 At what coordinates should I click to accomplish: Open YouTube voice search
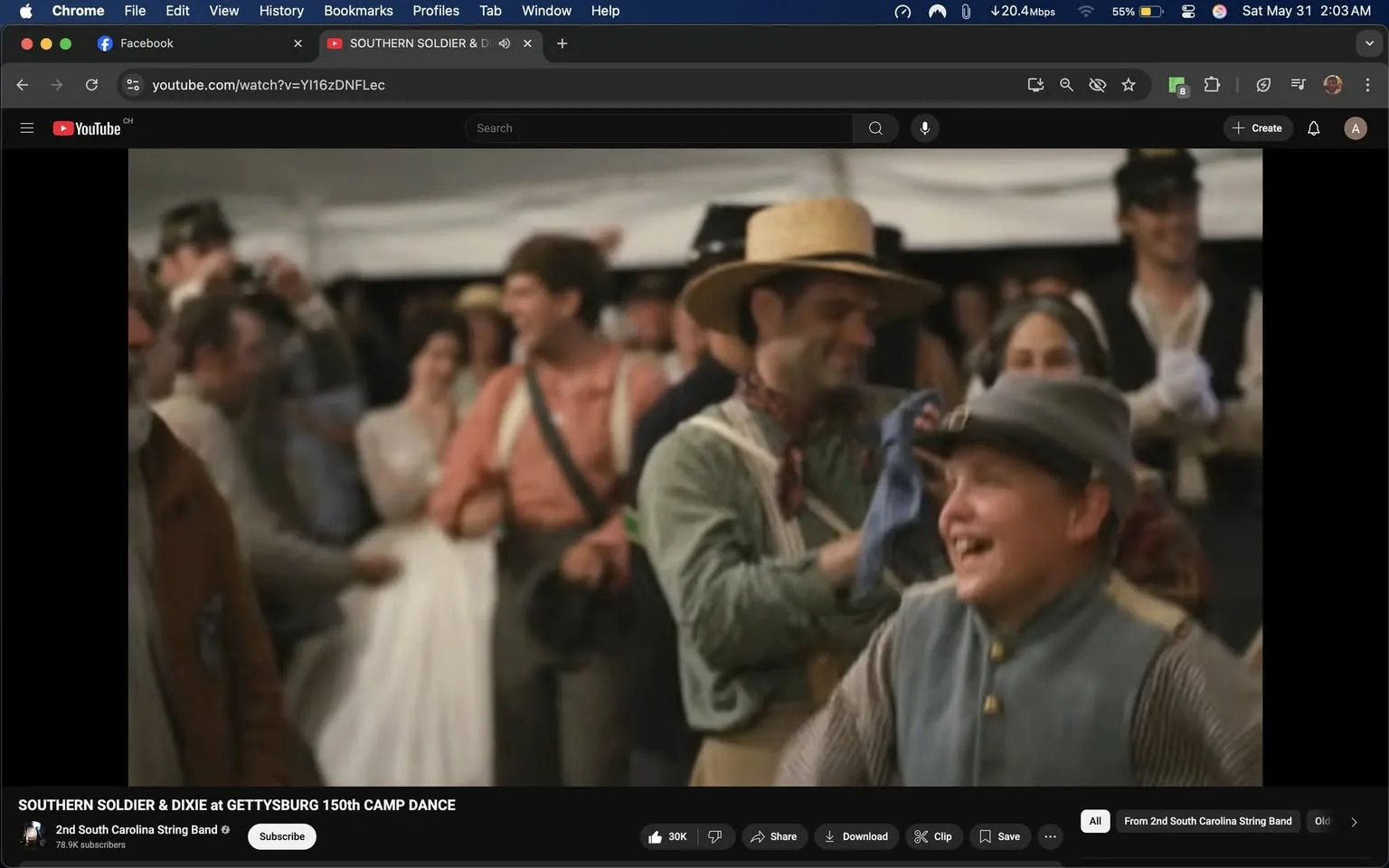click(x=924, y=127)
